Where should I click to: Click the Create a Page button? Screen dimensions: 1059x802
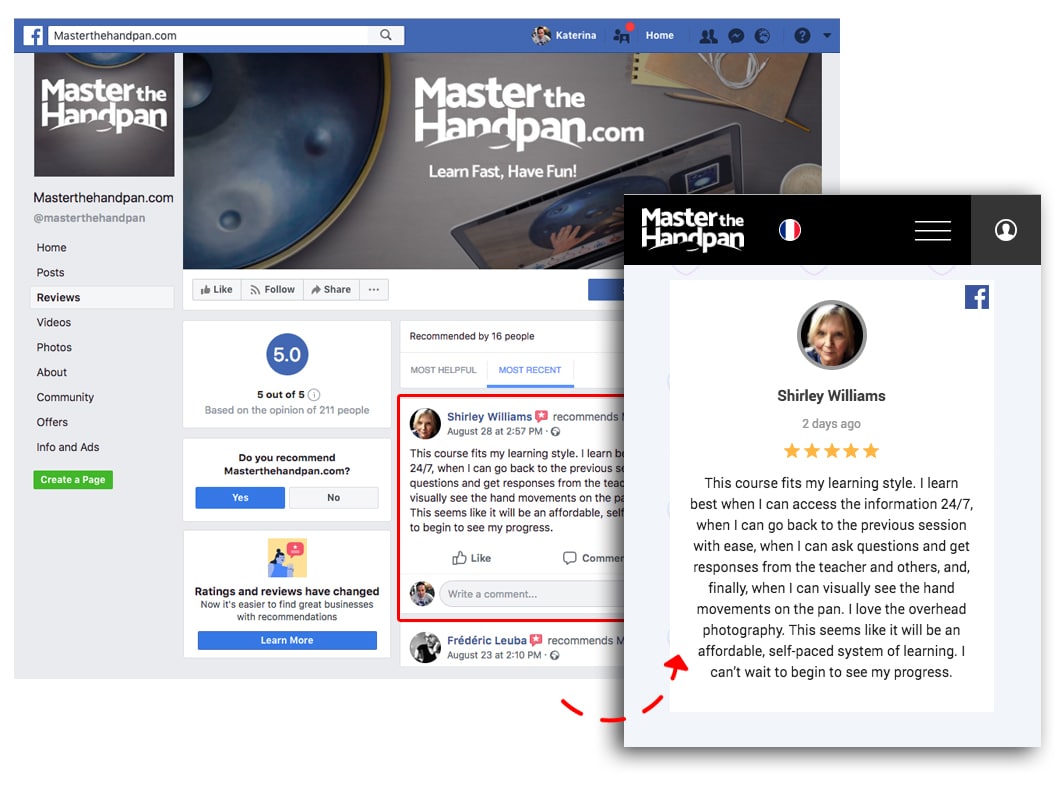click(x=71, y=479)
